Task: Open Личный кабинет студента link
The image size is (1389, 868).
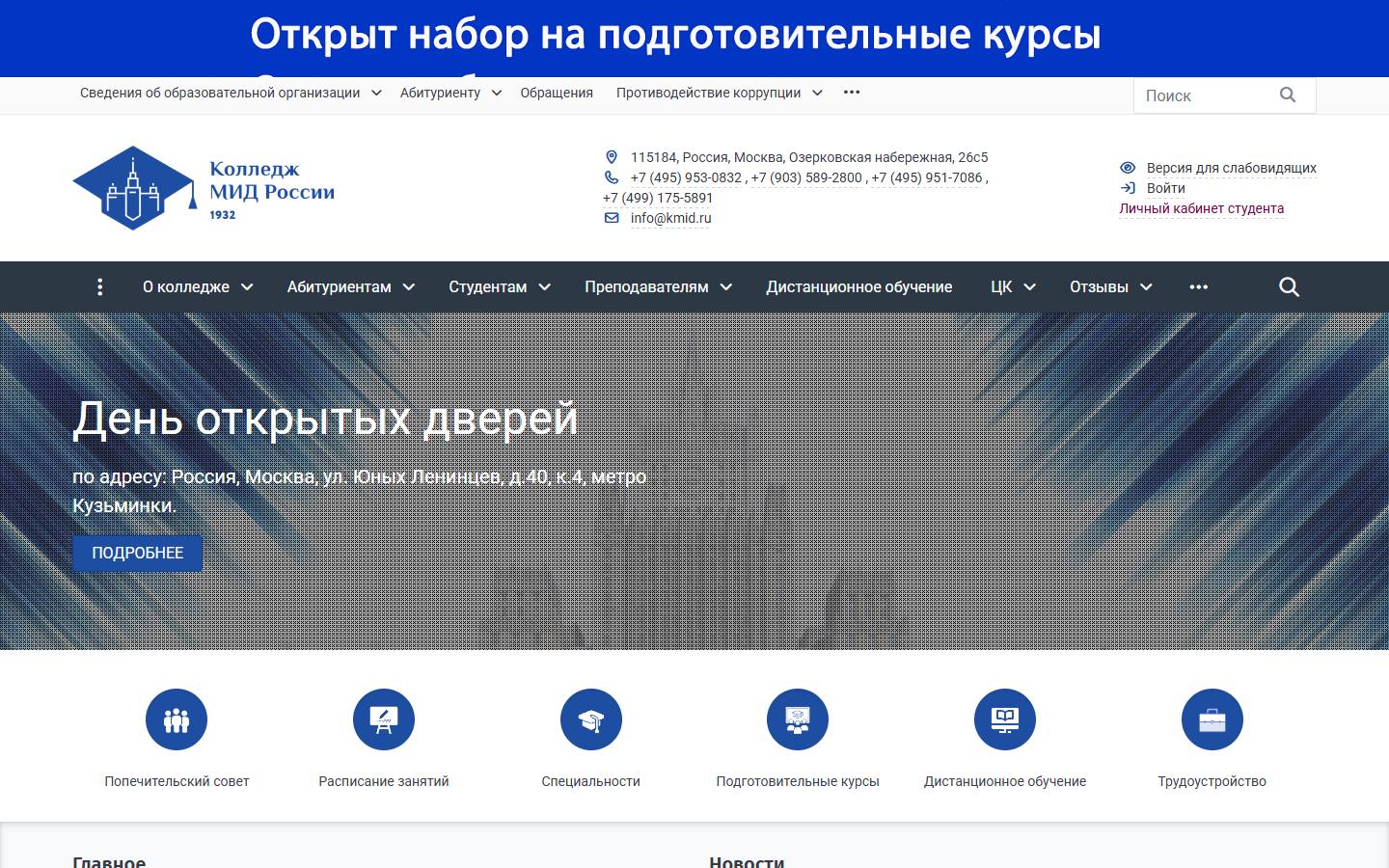Action: (x=1202, y=208)
